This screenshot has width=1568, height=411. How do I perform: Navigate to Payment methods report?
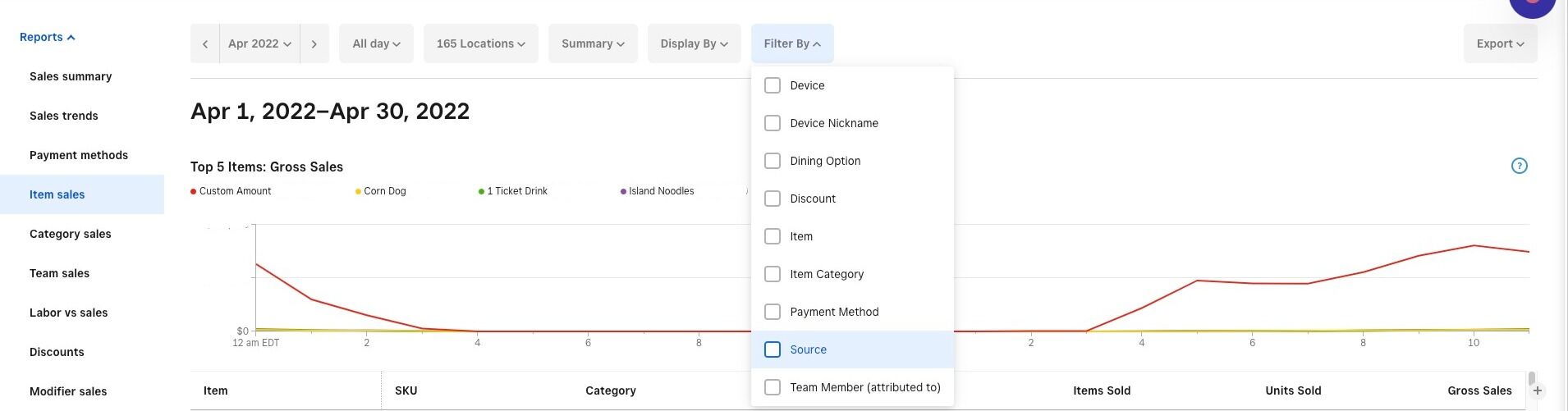pyautogui.click(x=79, y=155)
